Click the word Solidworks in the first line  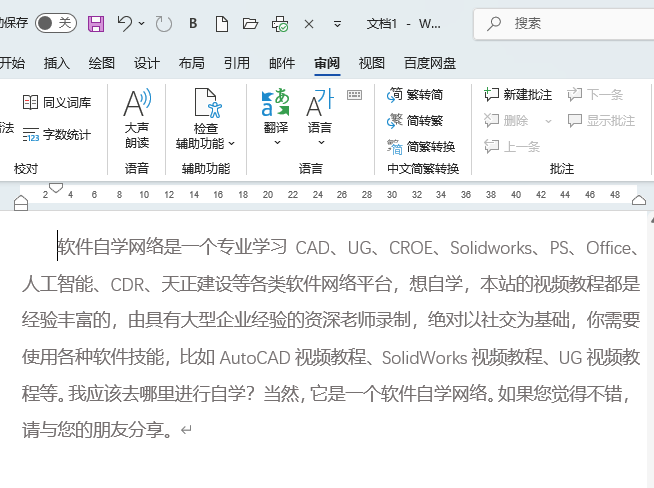click(491, 248)
